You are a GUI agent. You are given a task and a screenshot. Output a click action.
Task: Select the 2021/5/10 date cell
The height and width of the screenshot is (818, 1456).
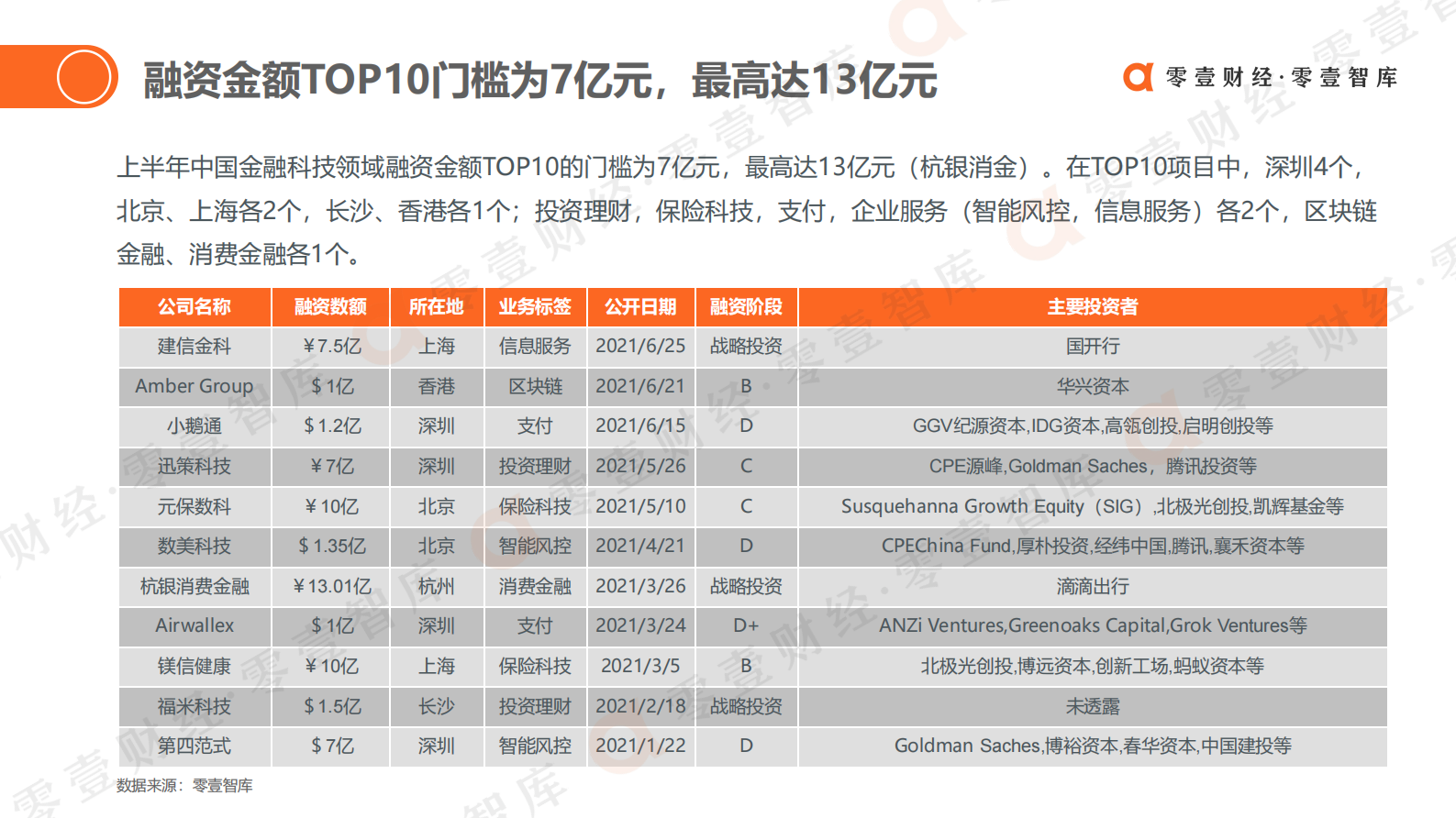point(640,506)
